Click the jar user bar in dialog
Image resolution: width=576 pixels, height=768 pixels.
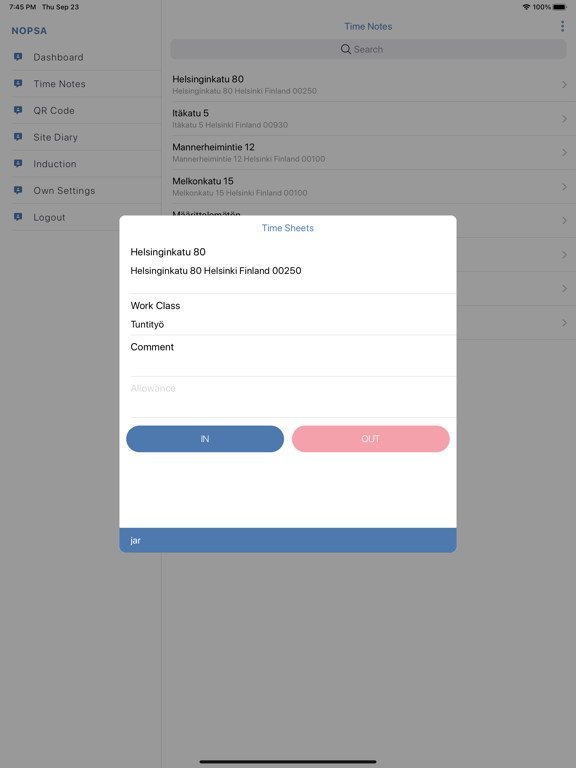tap(288, 540)
